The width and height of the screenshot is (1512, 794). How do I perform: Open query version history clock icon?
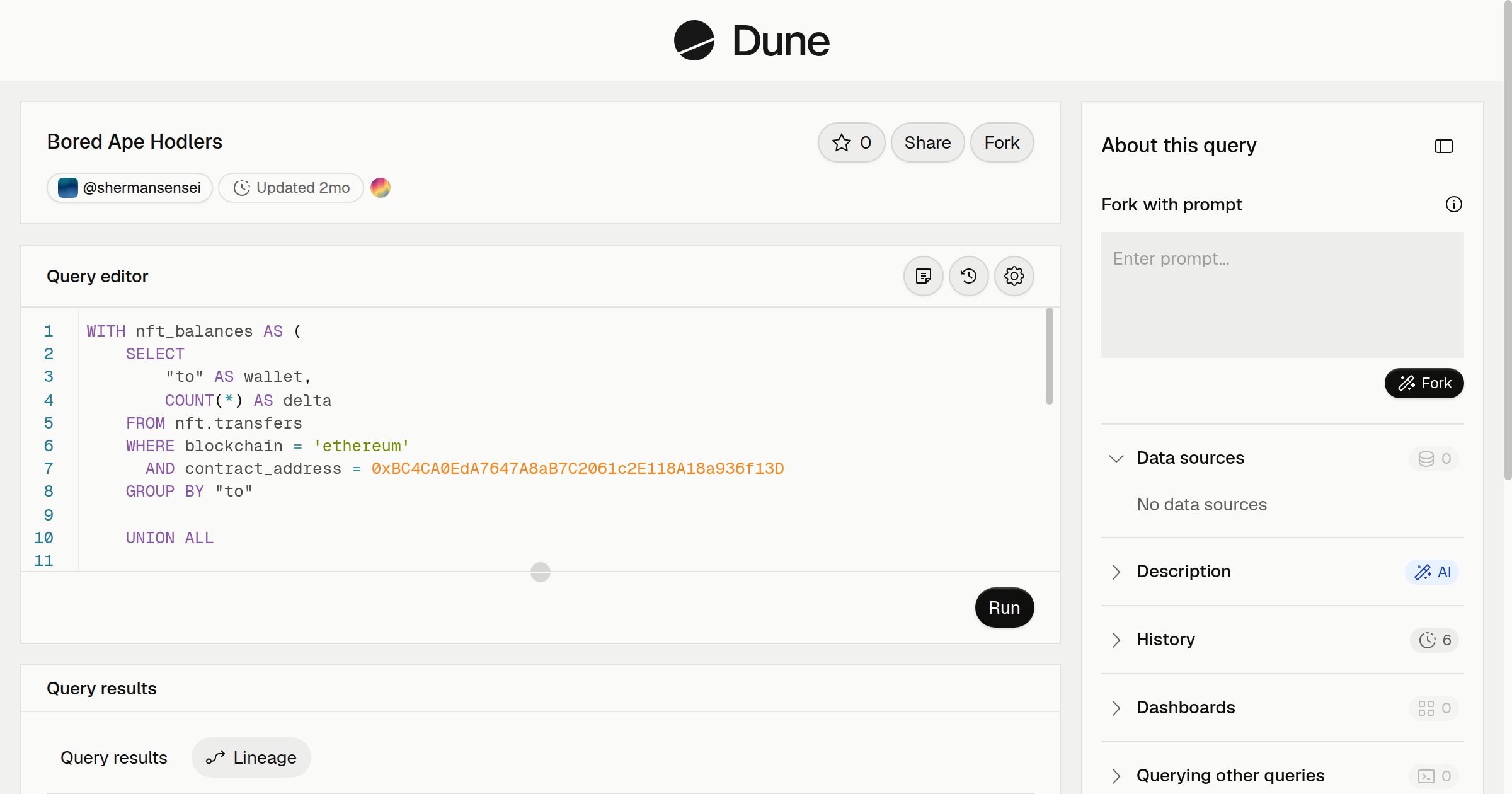click(968, 276)
